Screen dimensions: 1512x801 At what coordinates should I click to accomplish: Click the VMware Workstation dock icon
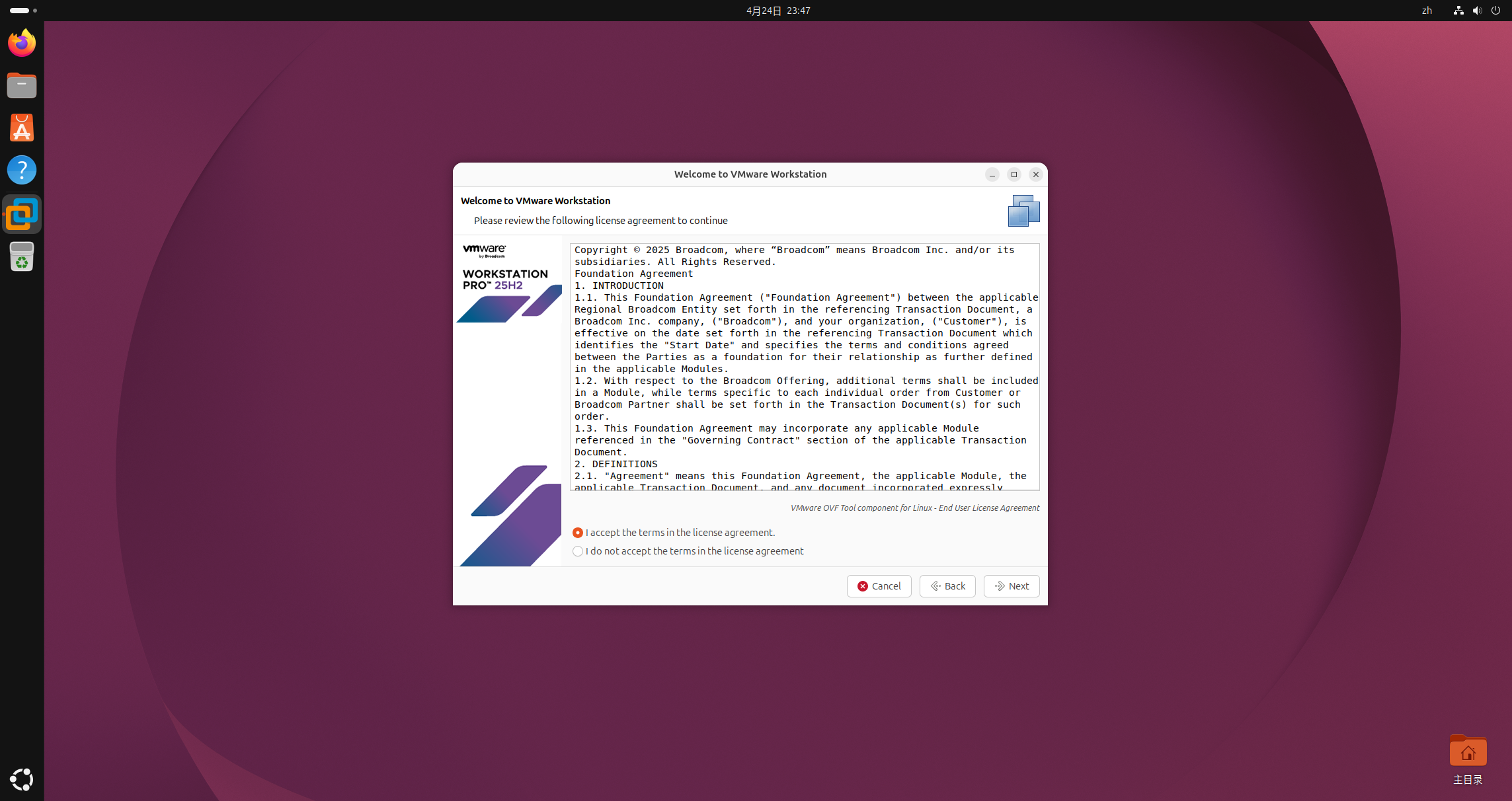[22, 214]
